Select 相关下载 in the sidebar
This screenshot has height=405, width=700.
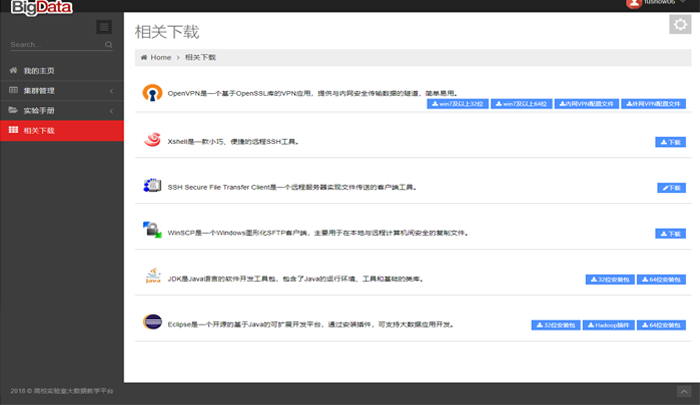coord(60,131)
